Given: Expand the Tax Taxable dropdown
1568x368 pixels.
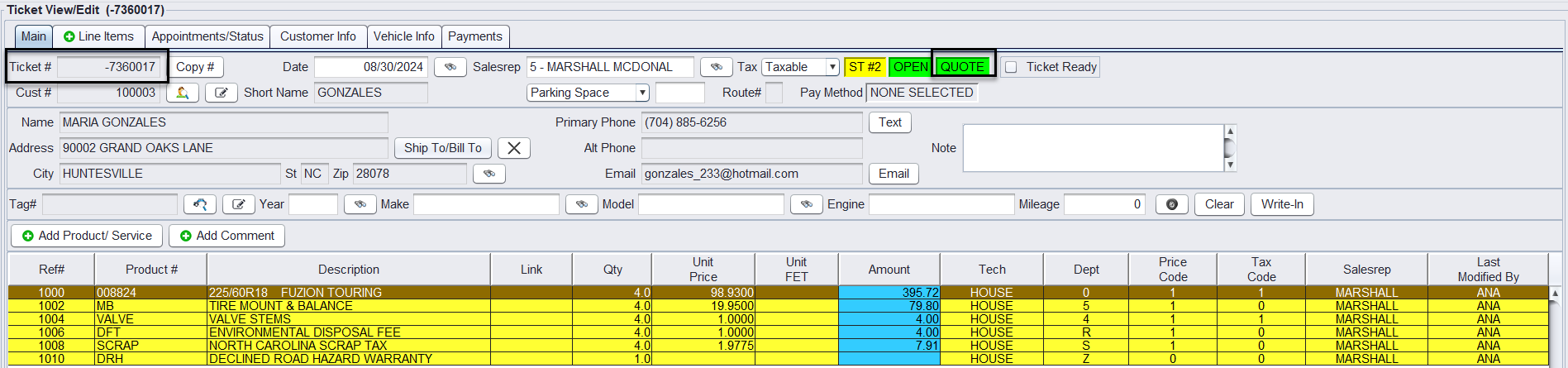Looking at the screenshot, I should (x=832, y=67).
